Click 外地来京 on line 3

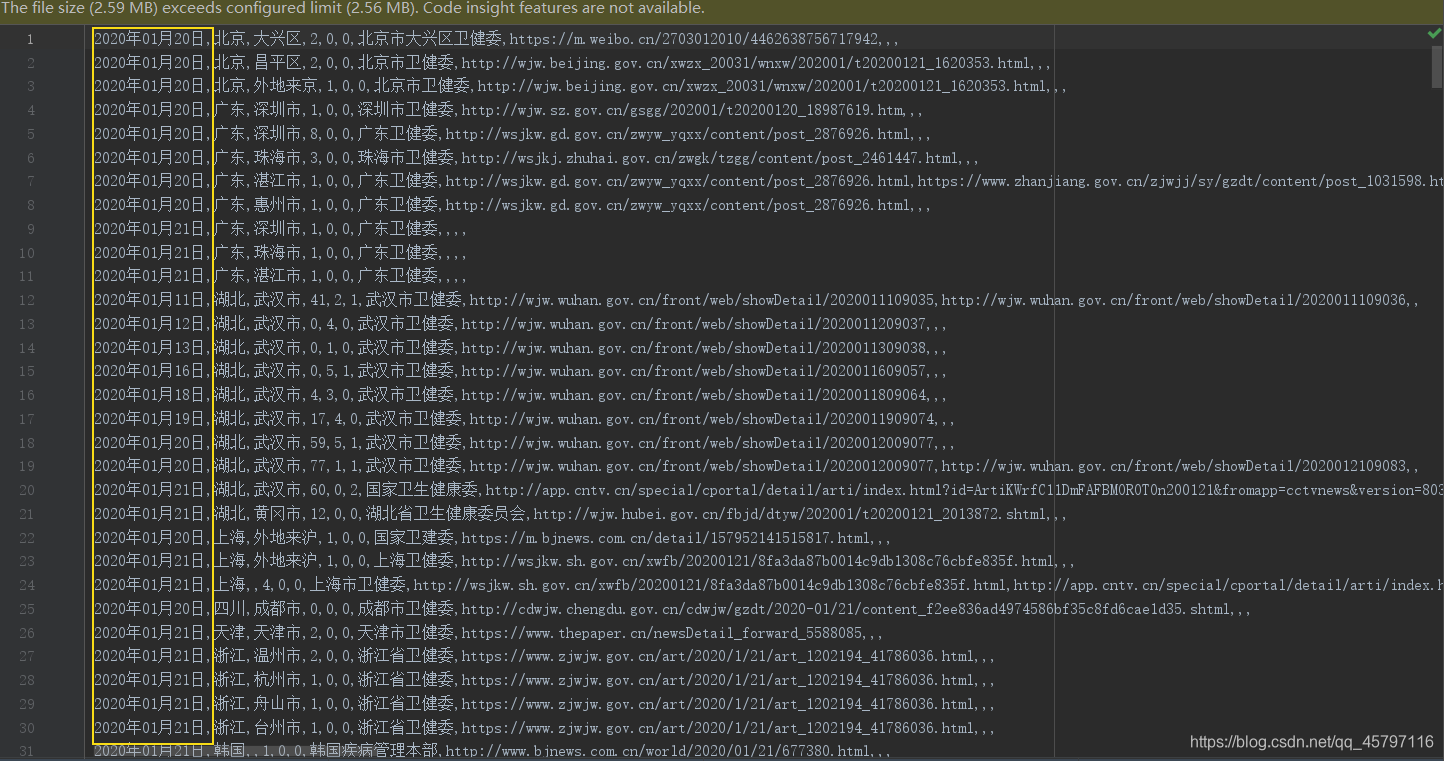pos(285,86)
